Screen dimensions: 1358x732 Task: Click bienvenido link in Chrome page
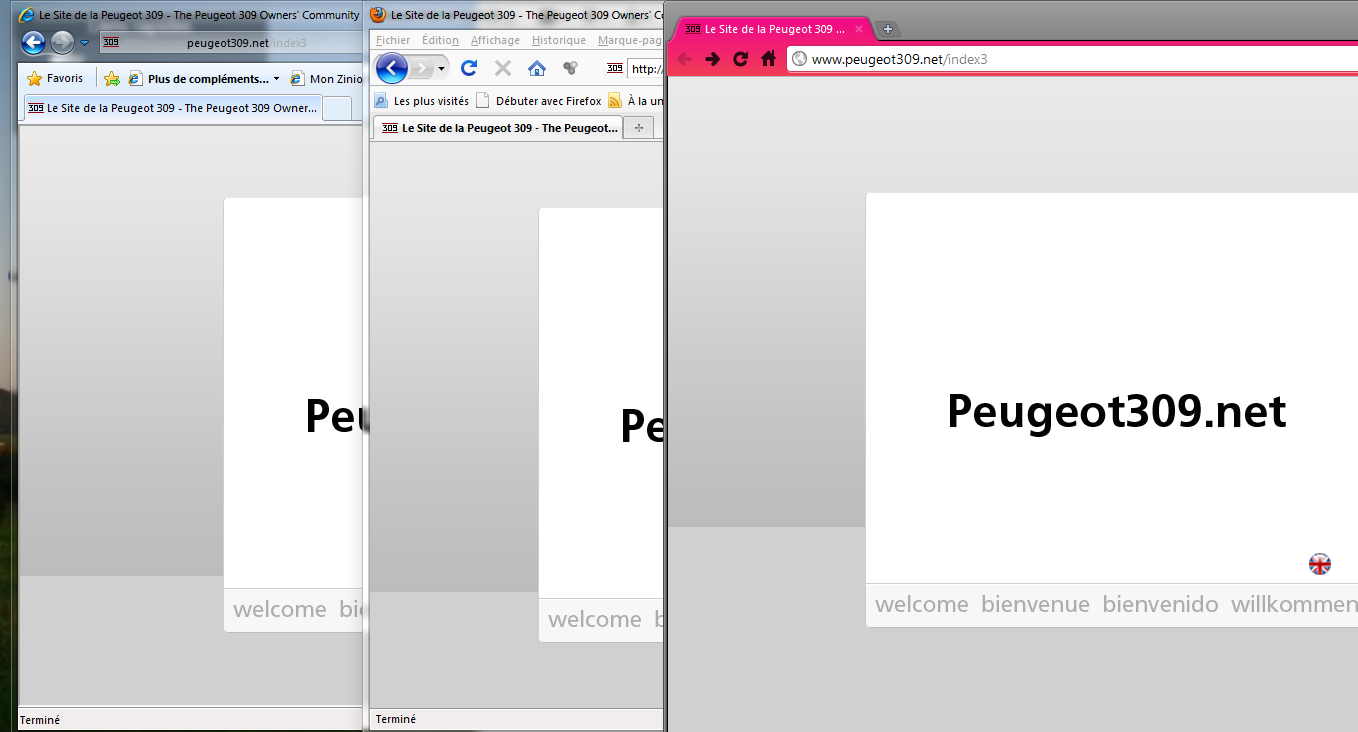1160,604
